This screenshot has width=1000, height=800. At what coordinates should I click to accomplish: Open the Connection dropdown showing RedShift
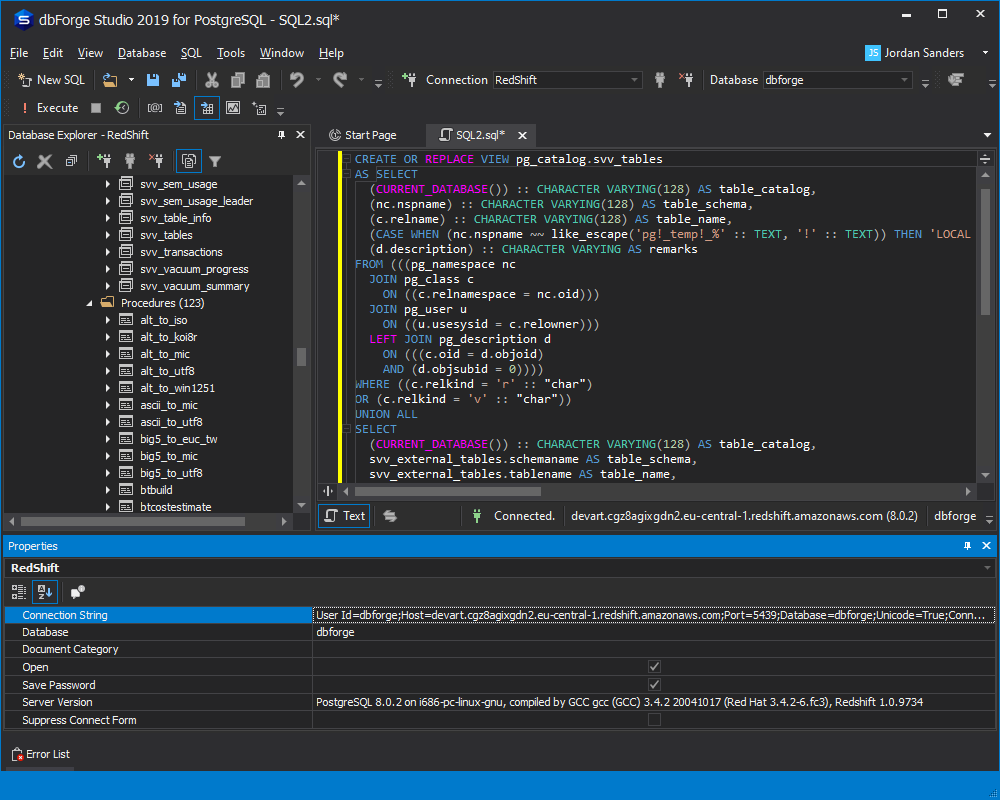click(634, 80)
